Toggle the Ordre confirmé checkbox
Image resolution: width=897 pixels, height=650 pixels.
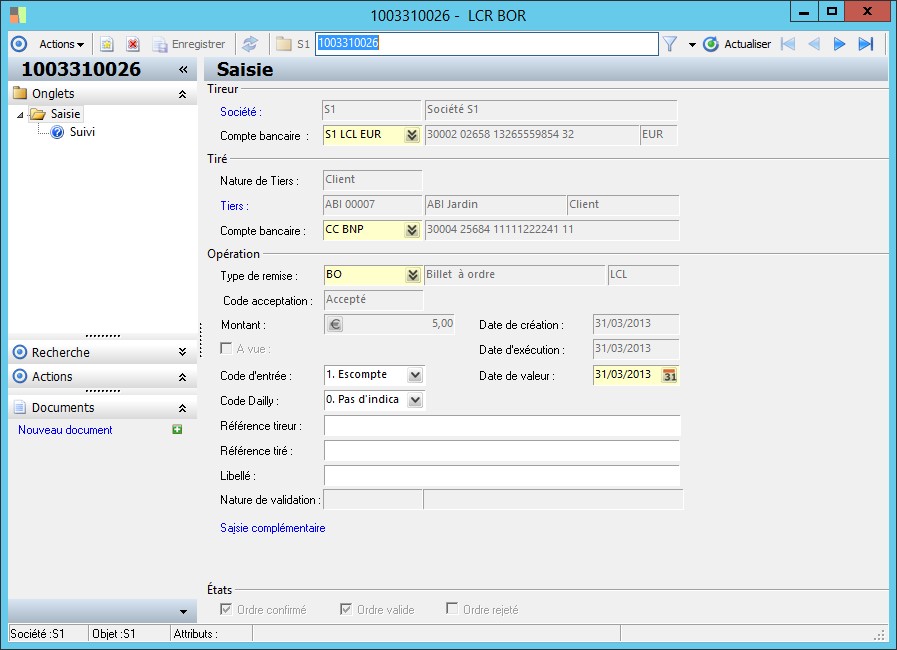pos(226,609)
